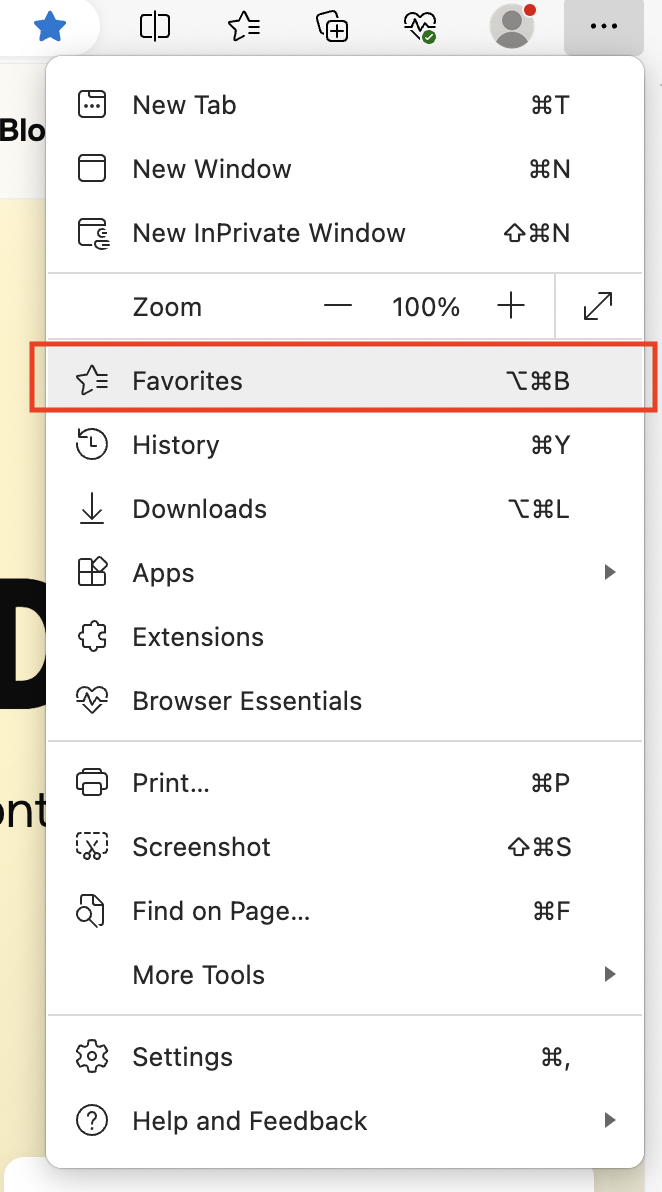Viewport: 662px width, 1192px height.
Task: Click the Settings and more ellipsis icon
Action: point(603,27)
